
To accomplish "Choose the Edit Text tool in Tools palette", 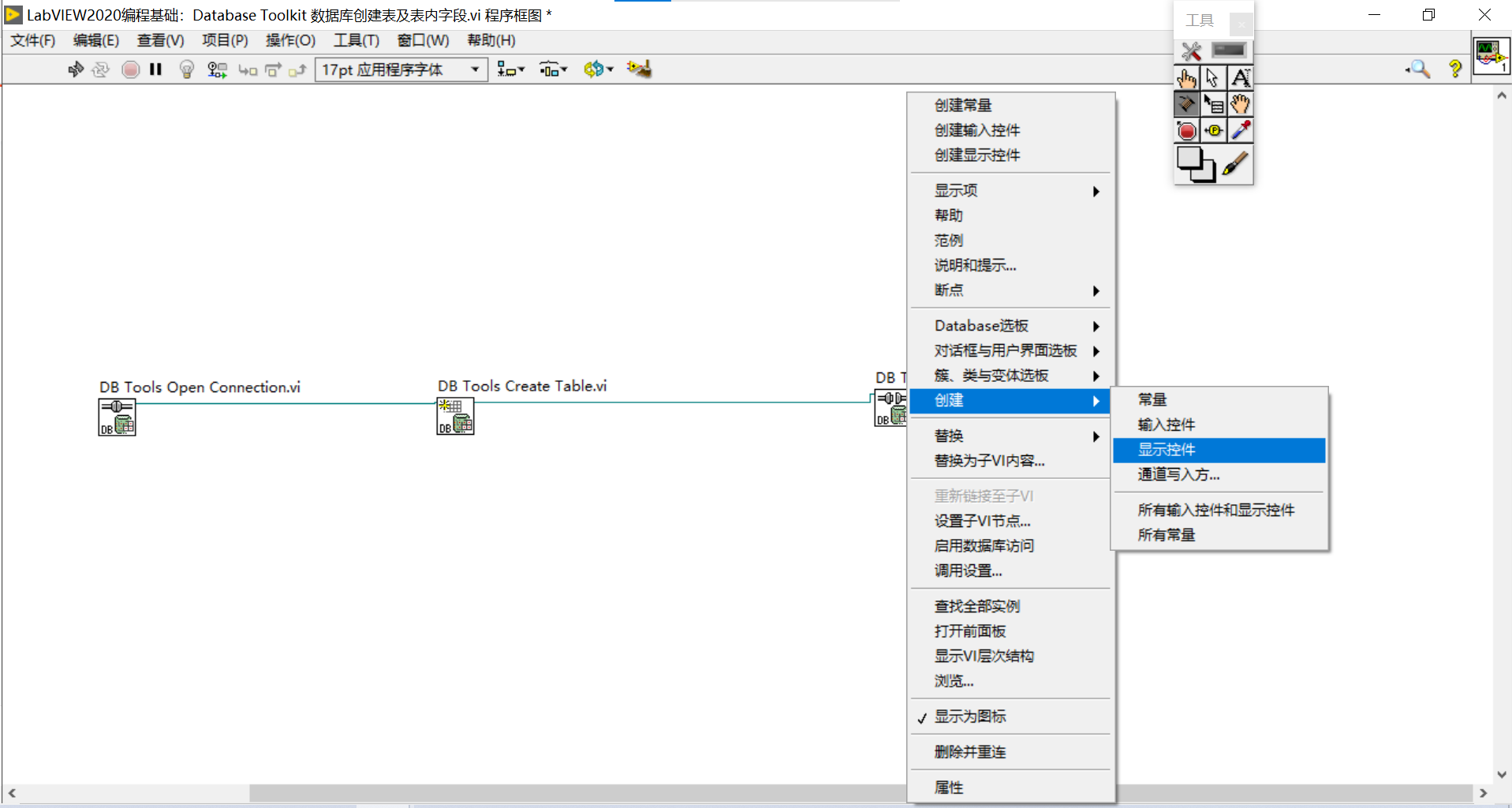I will point(1241,77).
